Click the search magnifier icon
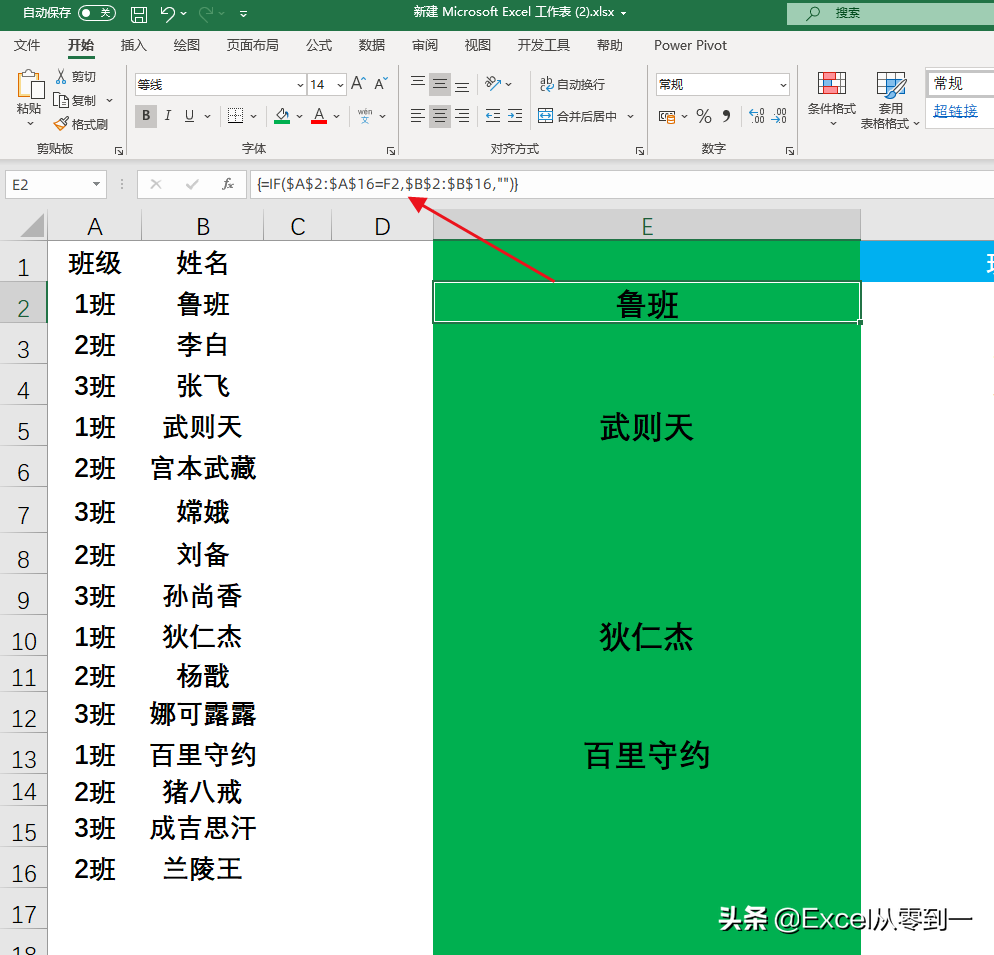The height and width of the screenshot is (955, 994). pyautogui.click(x=813, y=13)
